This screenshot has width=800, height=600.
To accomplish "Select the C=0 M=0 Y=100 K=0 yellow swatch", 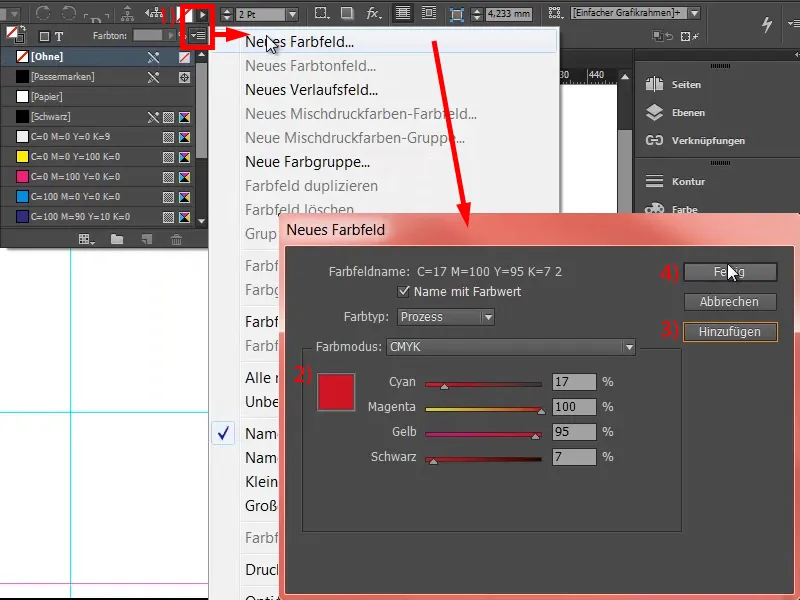I will (x=97, y=157).
